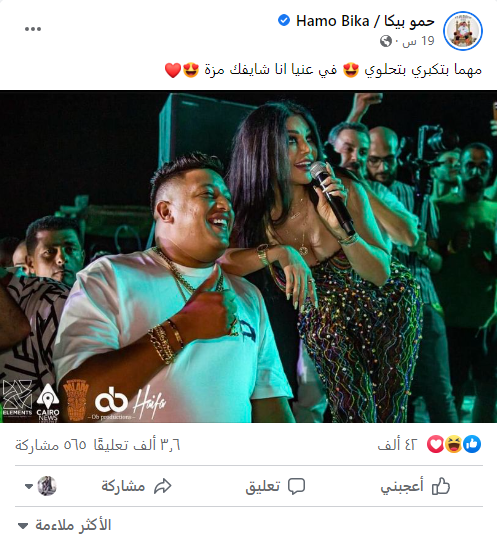Show the 565 shares list
This screenshot has width=497, height=540.
50,445
